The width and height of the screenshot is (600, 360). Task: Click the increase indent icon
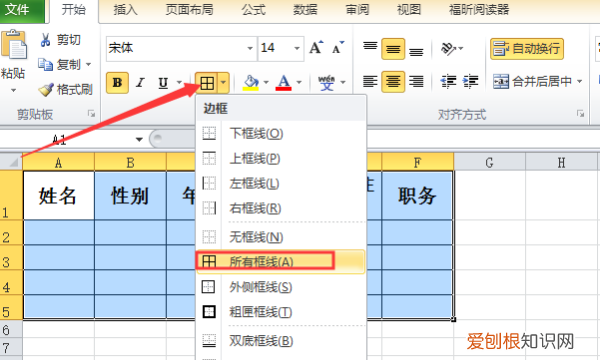coord(470,81)
